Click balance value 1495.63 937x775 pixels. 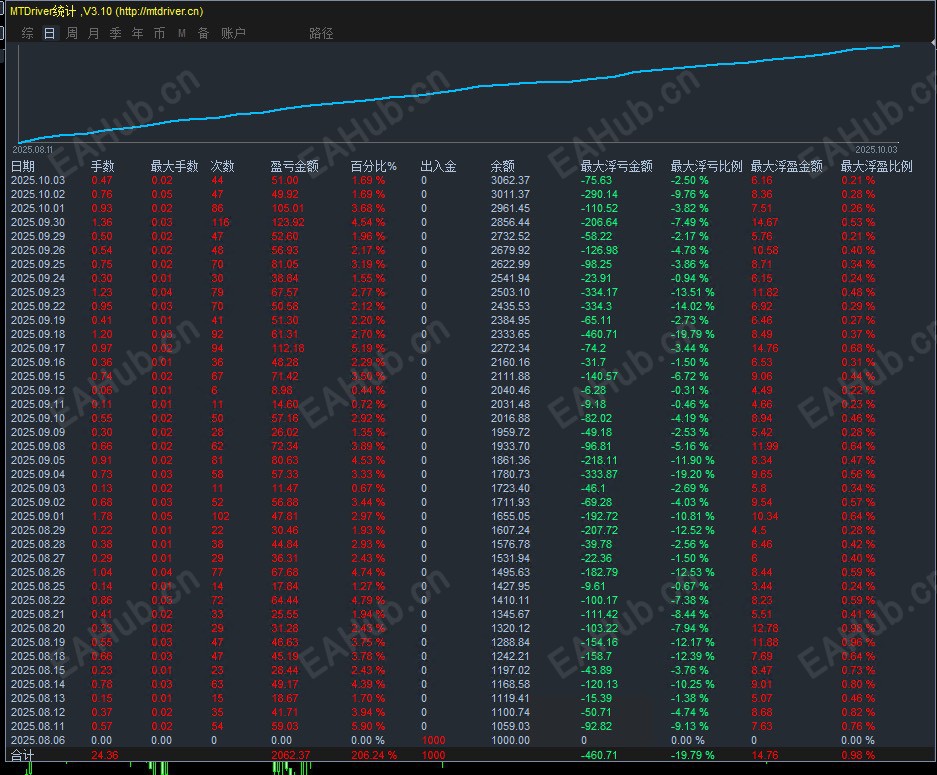tap(510, 572)
